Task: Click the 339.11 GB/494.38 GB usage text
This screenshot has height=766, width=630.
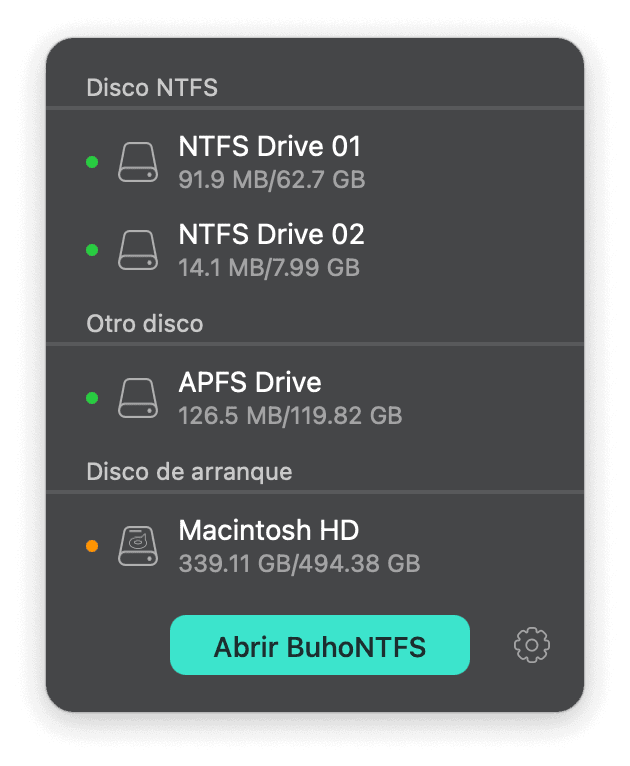Action: point(299,563)
